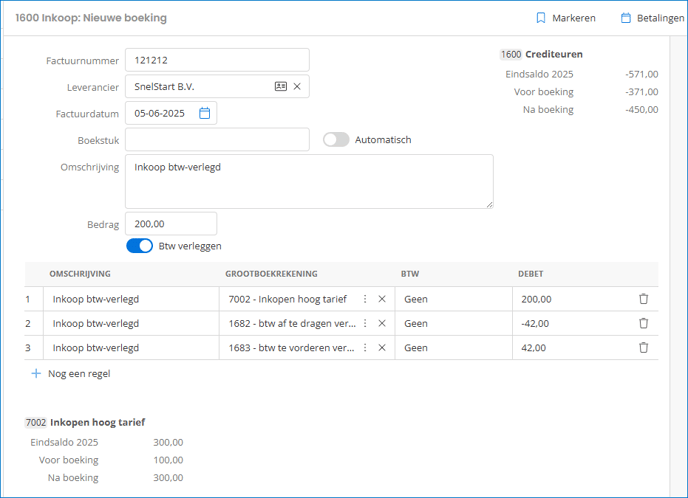
Task: Open options menu for ledger account 1682
Action: 365,324
